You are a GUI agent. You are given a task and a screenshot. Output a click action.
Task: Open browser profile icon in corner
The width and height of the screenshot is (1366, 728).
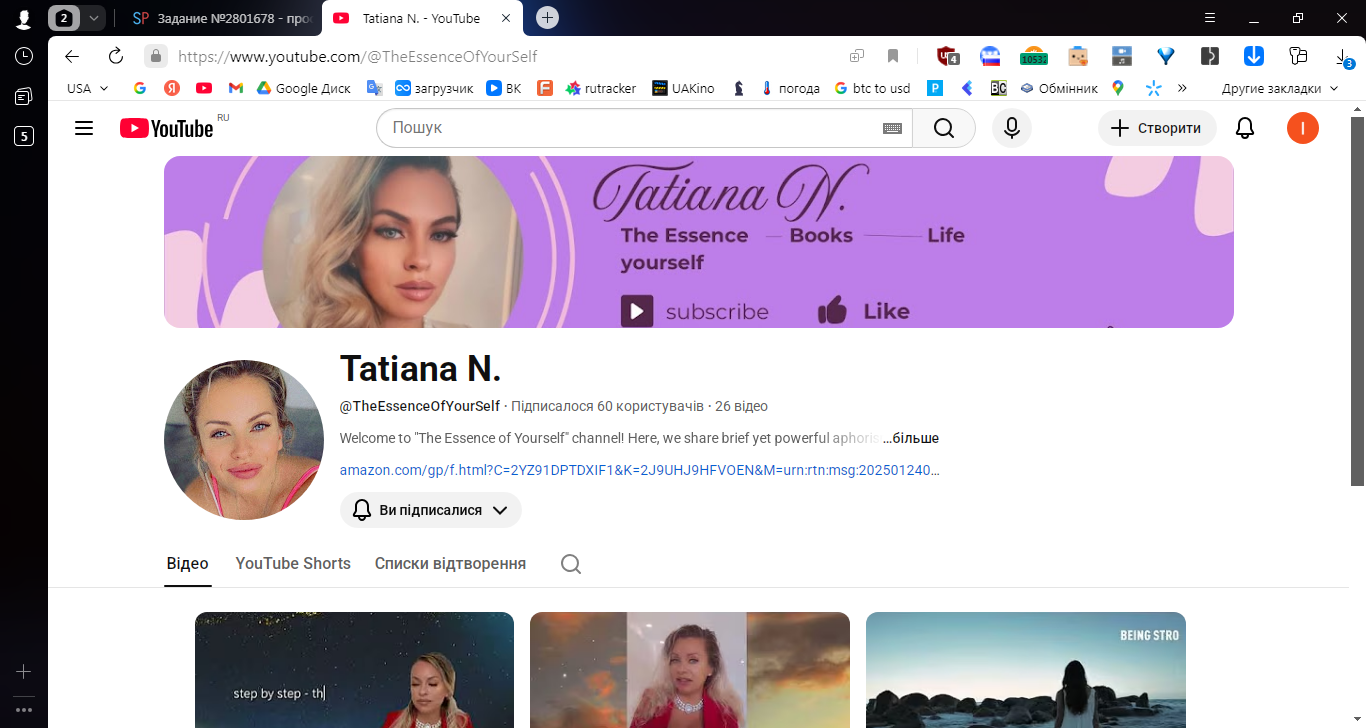(24, 18)
